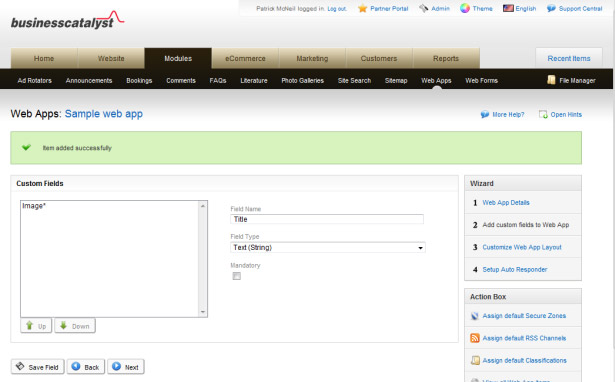Click the blue Next arrow icon
Image resolution: width=615 pixels, height=382 pixels.
pos(116,366)
